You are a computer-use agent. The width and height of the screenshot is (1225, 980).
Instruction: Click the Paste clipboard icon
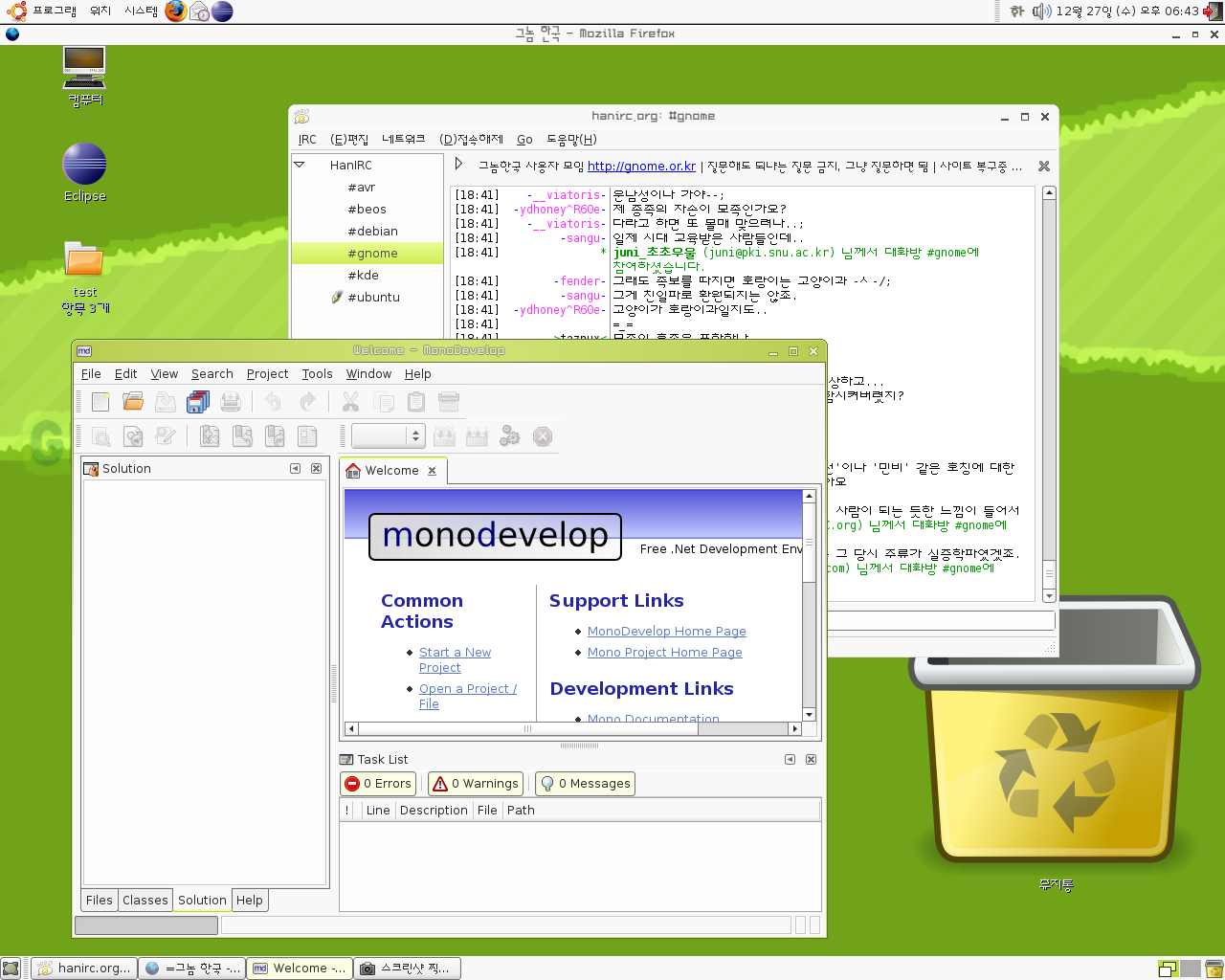pyautogui.click(x=415, y=402)
